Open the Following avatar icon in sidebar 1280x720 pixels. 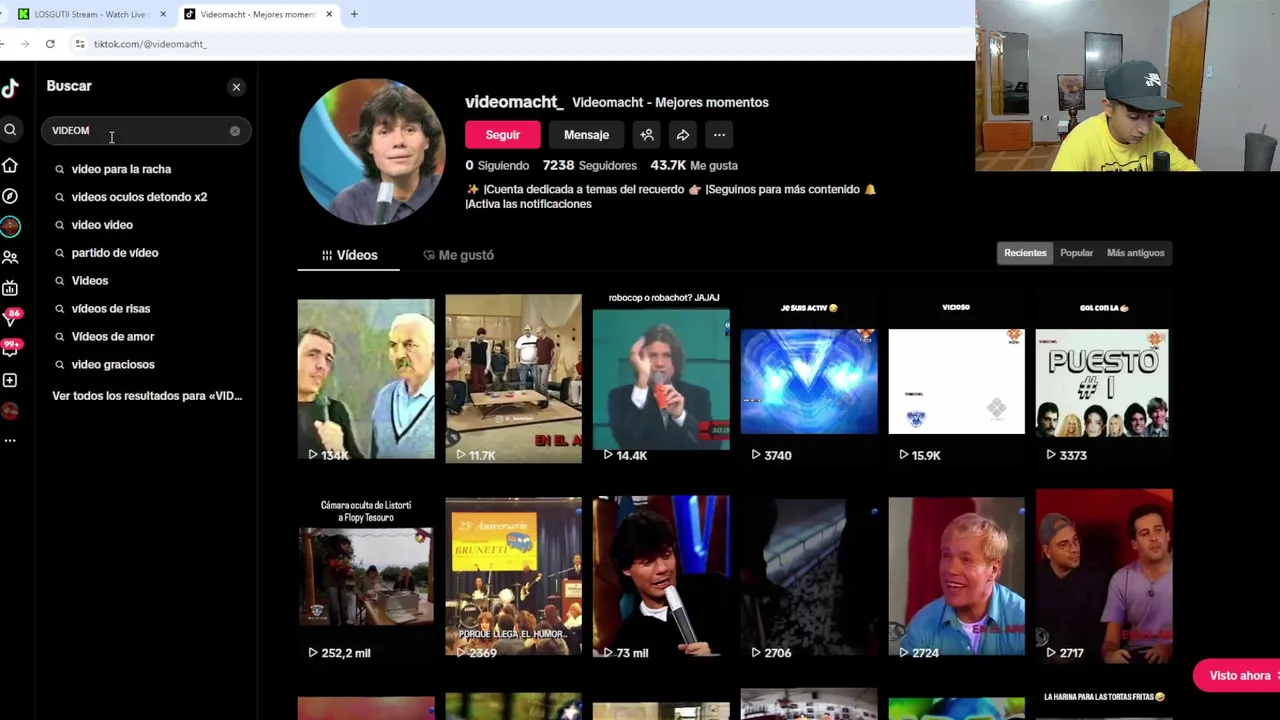(10, 227)
